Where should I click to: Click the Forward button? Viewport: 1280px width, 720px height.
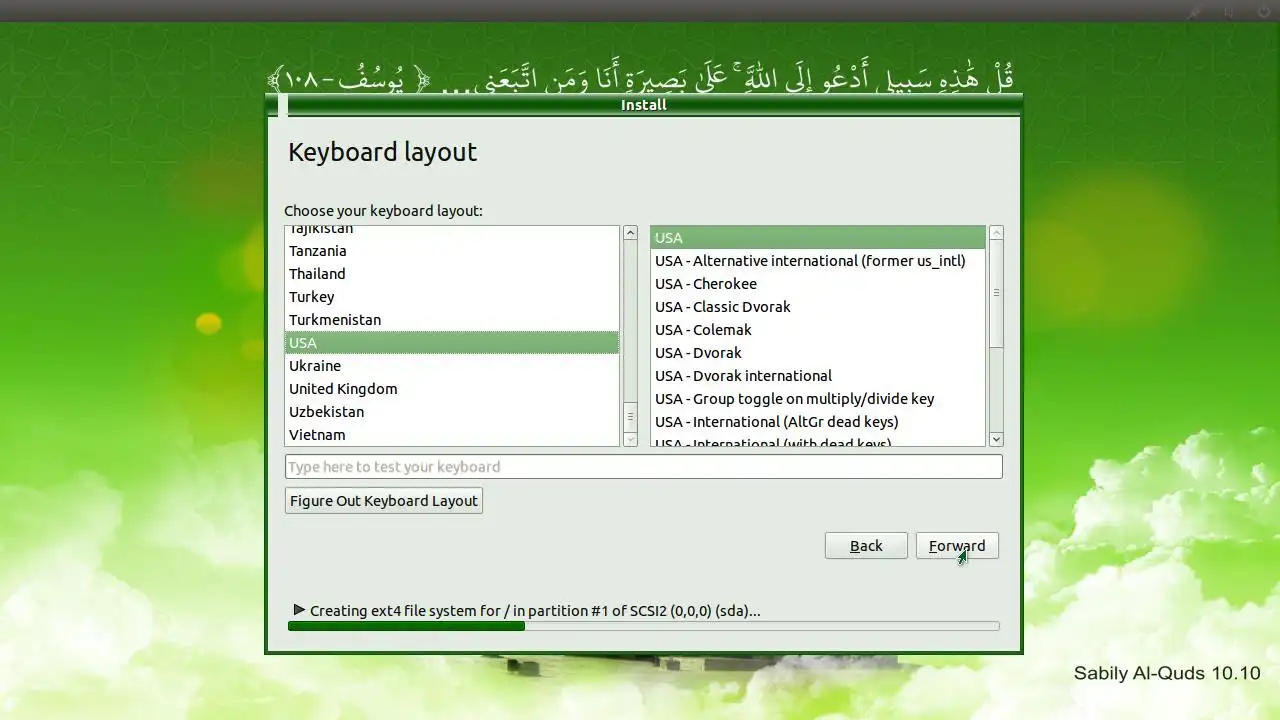tap(957, 546)
